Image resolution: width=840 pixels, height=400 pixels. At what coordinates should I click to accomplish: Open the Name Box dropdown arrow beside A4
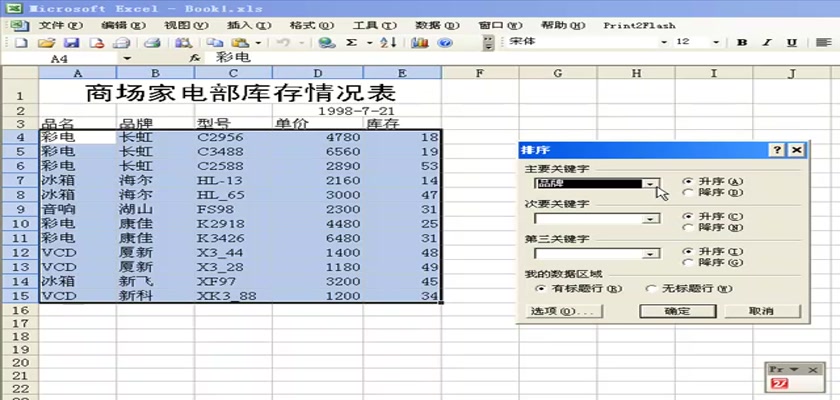[x=127, y=58]
